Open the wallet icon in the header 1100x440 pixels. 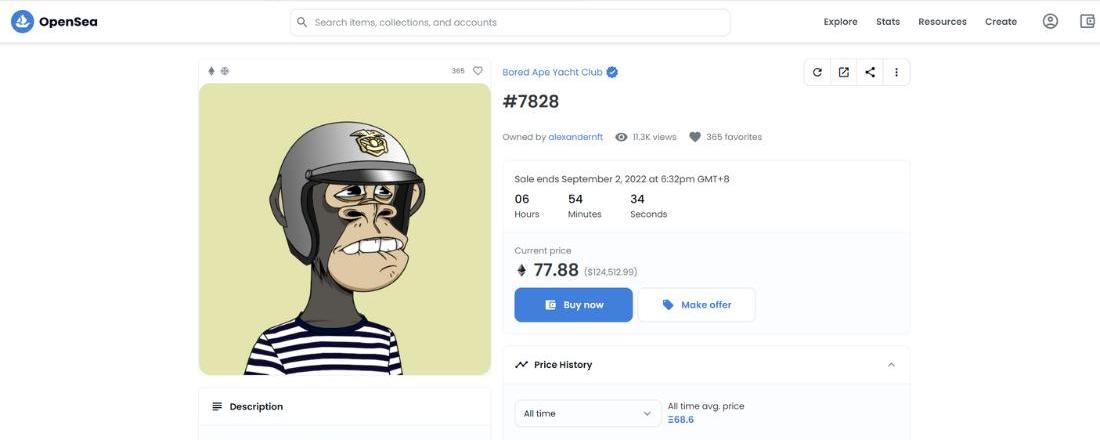click(x=1087, y=22)
